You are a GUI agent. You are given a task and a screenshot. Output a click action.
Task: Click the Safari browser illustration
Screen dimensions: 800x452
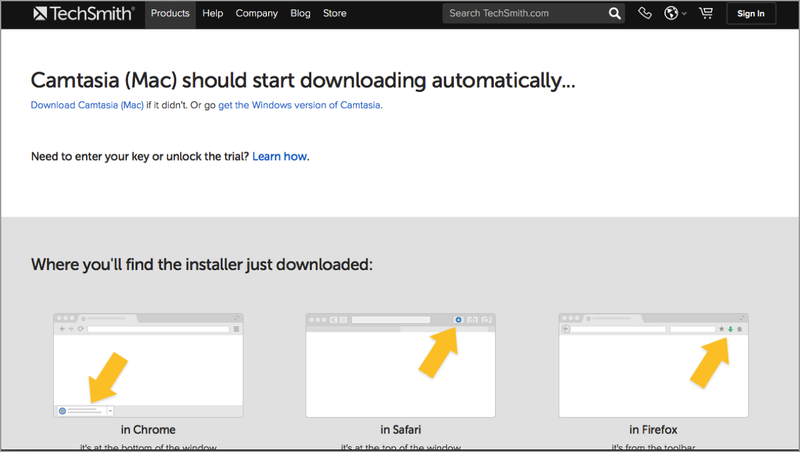(x=401, y=365)
